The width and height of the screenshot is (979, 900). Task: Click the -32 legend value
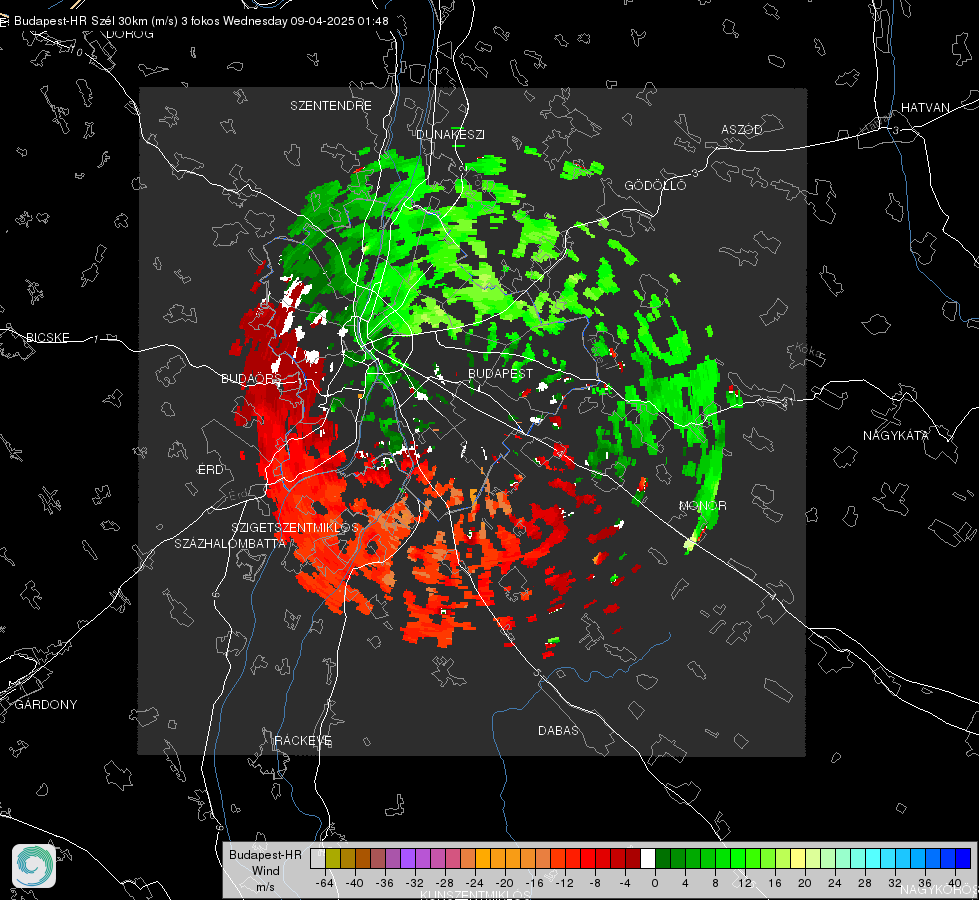pyautogui.click(x=415, y=883)
